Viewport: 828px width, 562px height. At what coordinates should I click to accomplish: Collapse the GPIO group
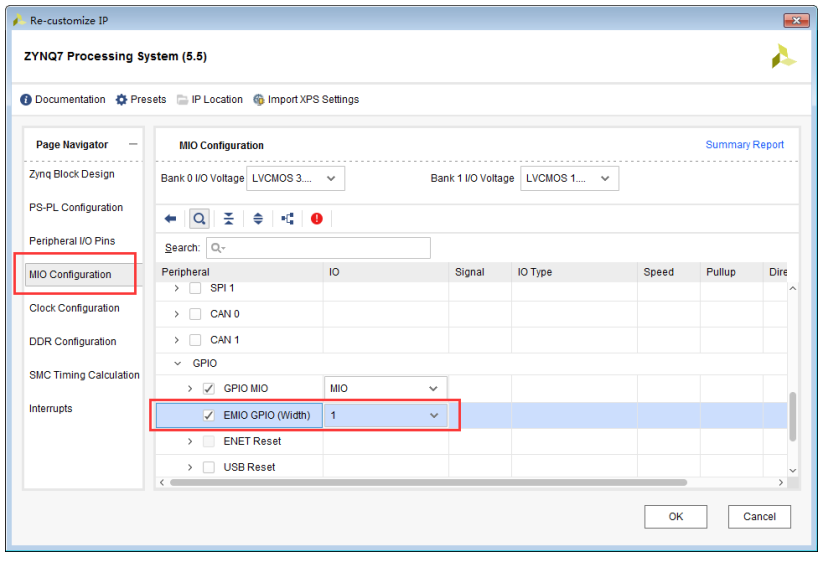click(x=177, y=363)
